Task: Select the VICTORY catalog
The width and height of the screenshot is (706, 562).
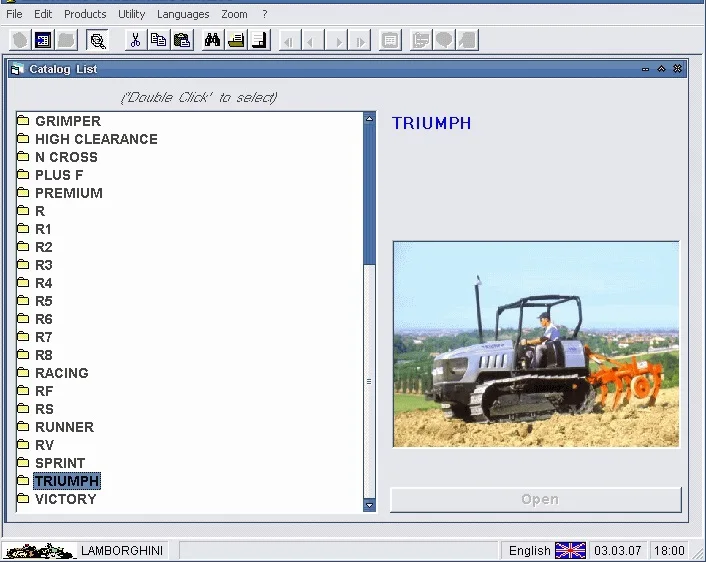Action: (x=66, y=499)
